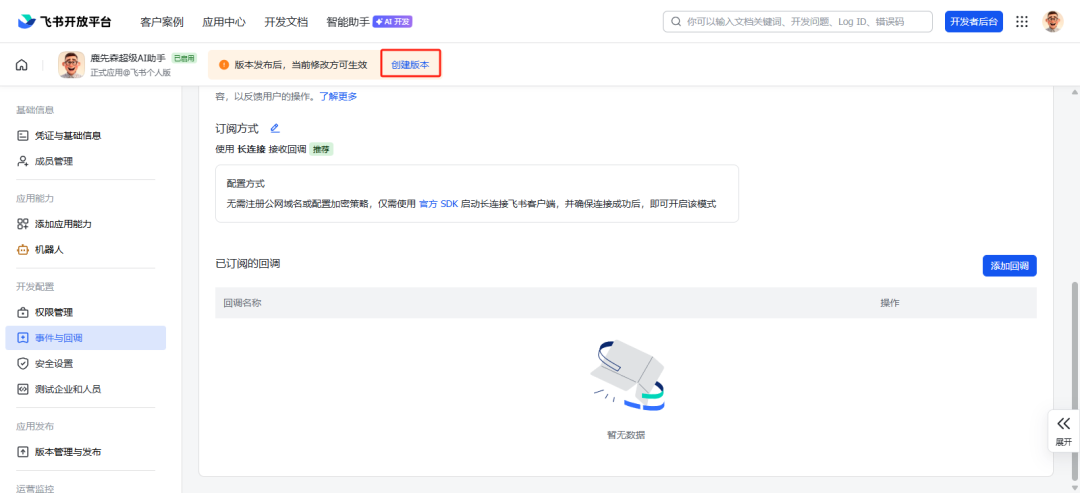Click the Feishu Open Platform logo
This screenshot has width=1080, height=493.
(64, 21)
